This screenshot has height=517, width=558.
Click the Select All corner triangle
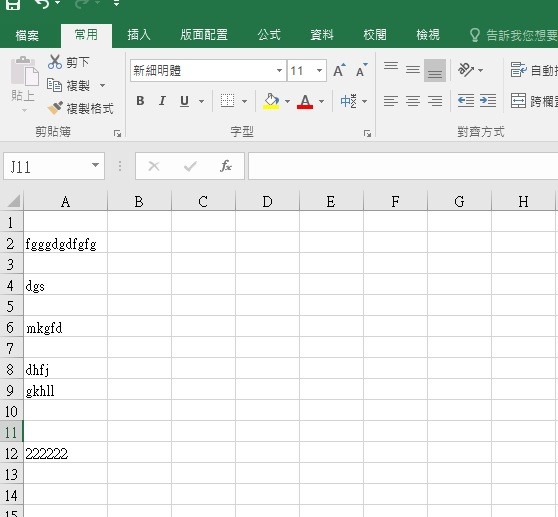tap(14, 201)
